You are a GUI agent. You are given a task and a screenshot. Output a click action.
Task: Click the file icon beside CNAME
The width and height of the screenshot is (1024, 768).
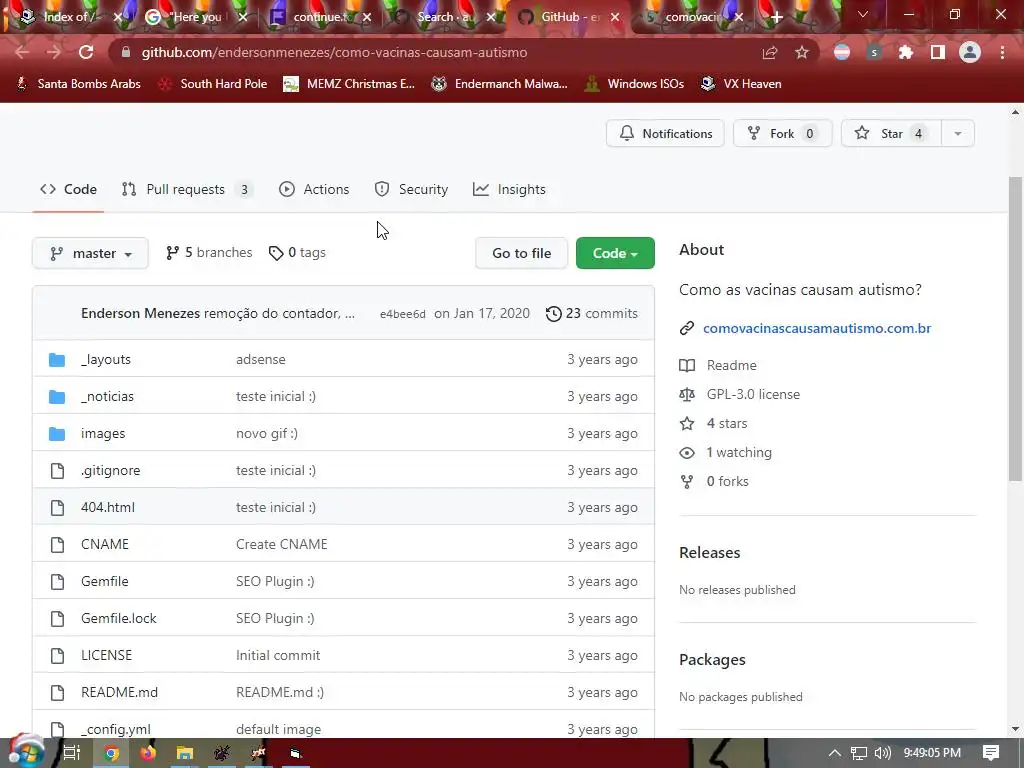pyautogui.click(x=57, y=544)
